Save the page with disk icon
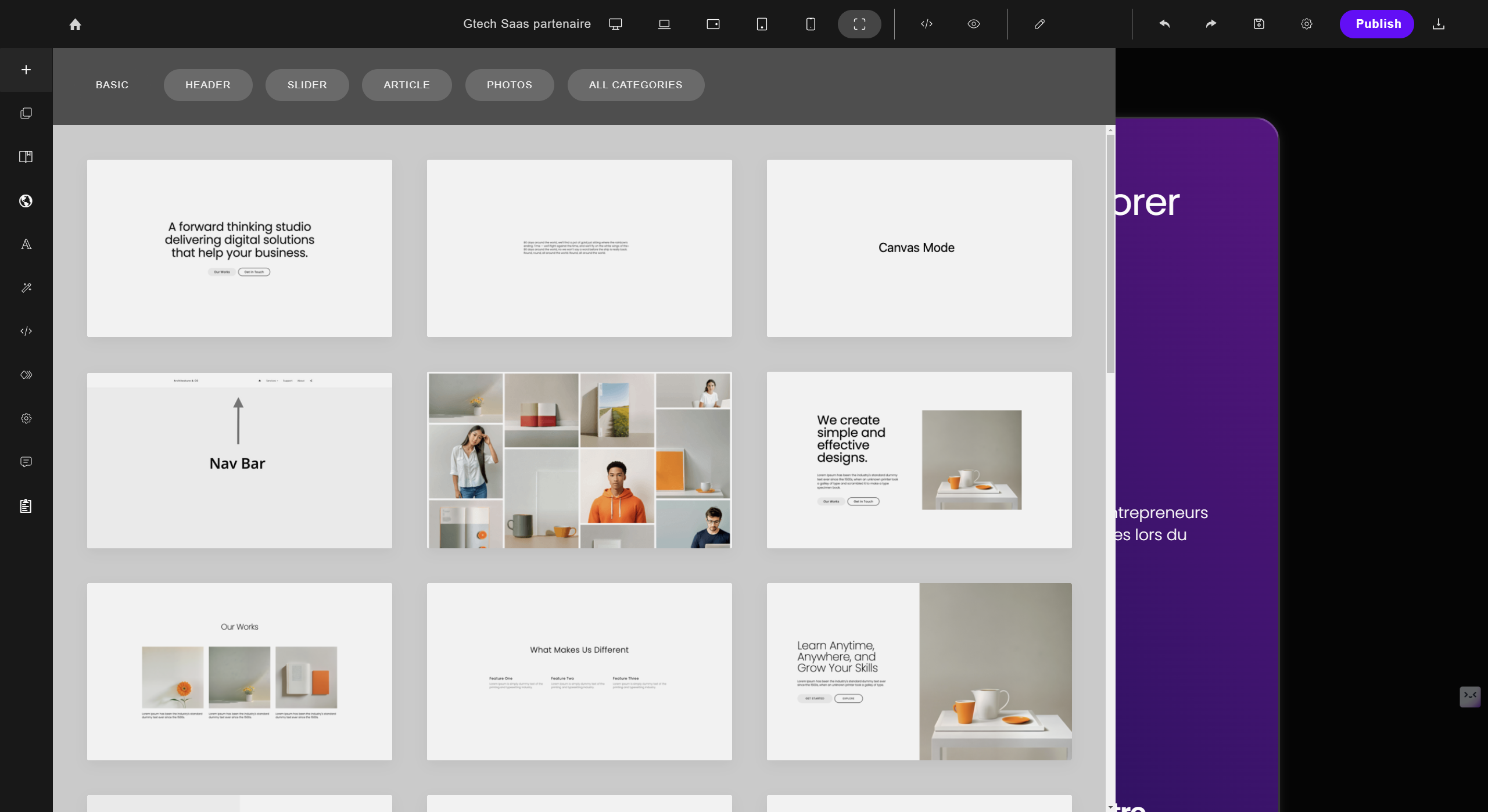The width and height of the screenshot is (1488, 812). coord(1258,24)
